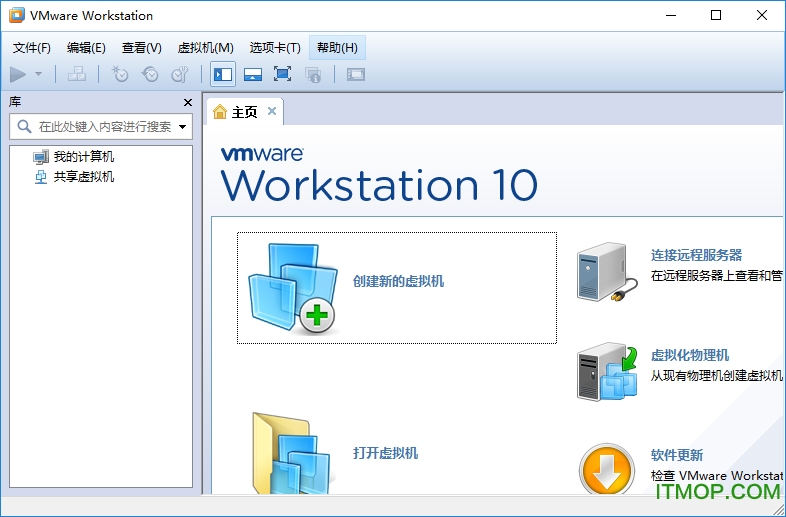Click the home icon on 主页 tab
The width and height of the screenshot is (786, 517).
(x=220, y=111)
